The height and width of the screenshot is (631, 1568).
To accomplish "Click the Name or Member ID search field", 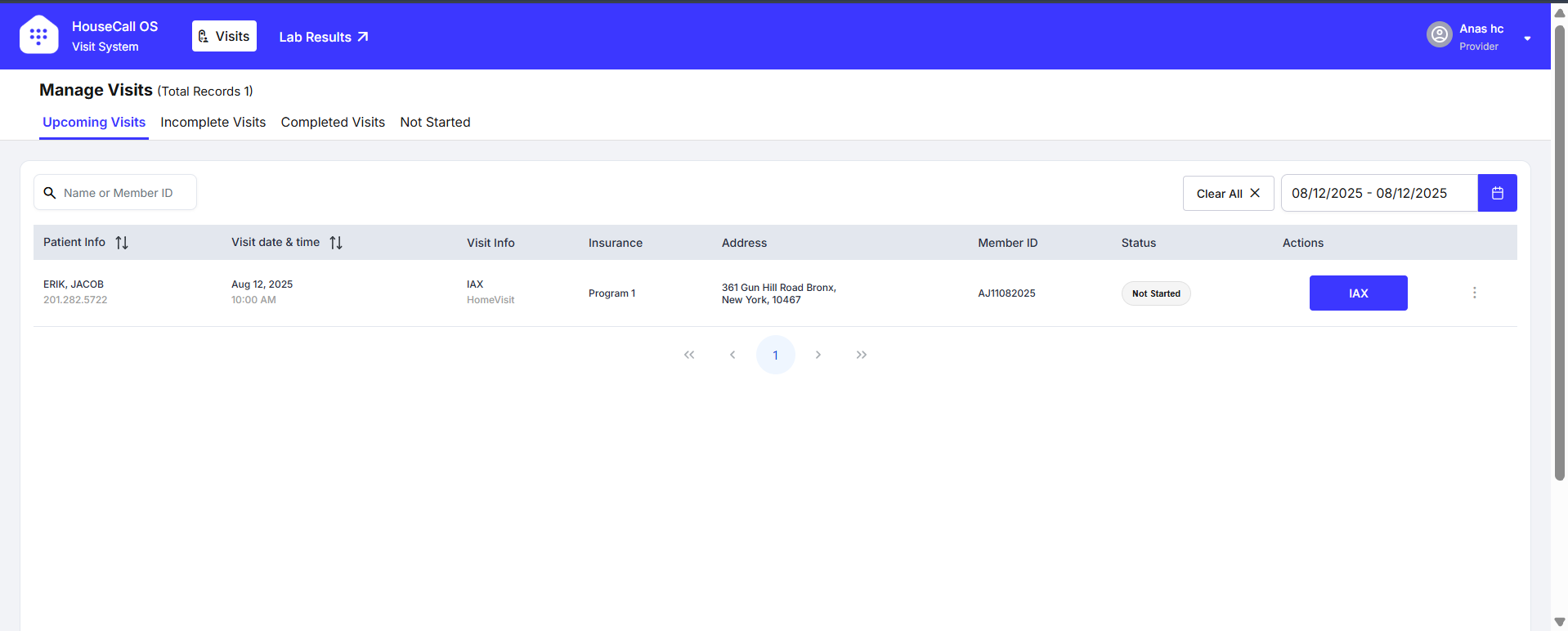I will (119, 193).
